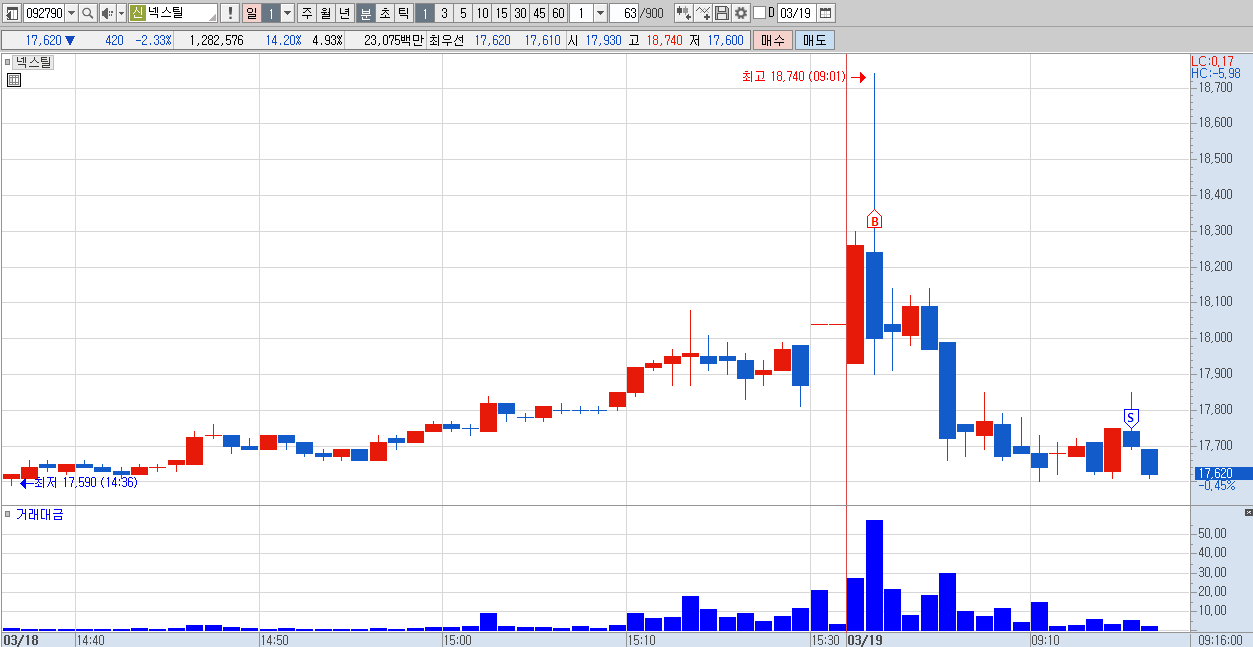Click the 09:16:00 time at bottom right
The height and width of the screenshot is (647, 1253).
(1219, 638)
